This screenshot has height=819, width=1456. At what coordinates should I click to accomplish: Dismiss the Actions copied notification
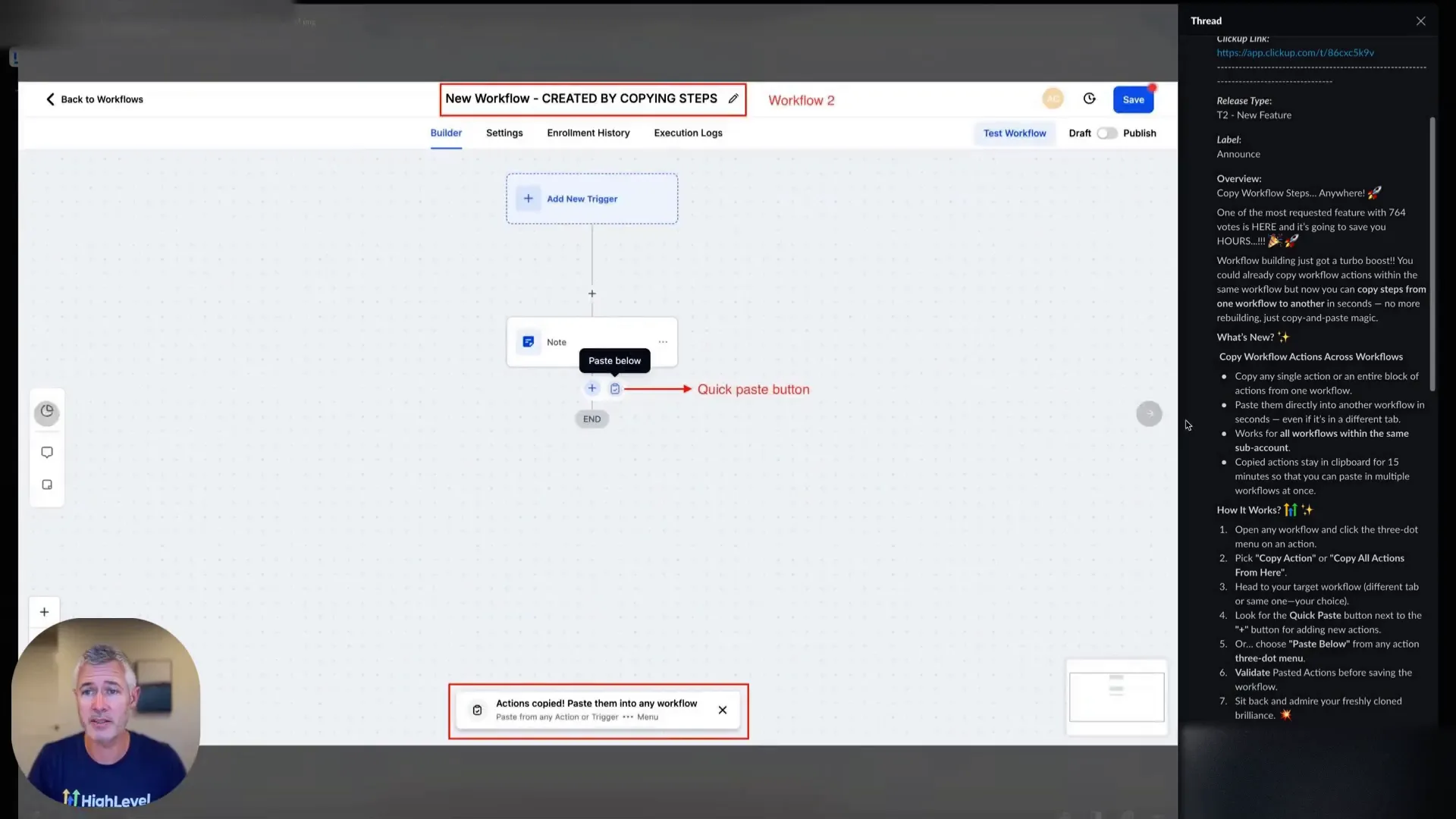coord(723,710)
